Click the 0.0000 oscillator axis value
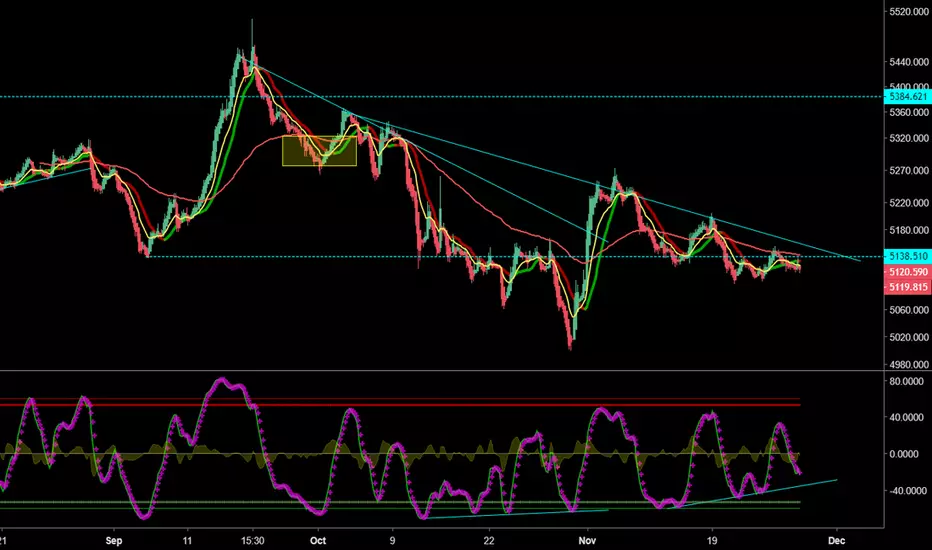The width and height of the screenshot is (932, 550). coord(906,454)
